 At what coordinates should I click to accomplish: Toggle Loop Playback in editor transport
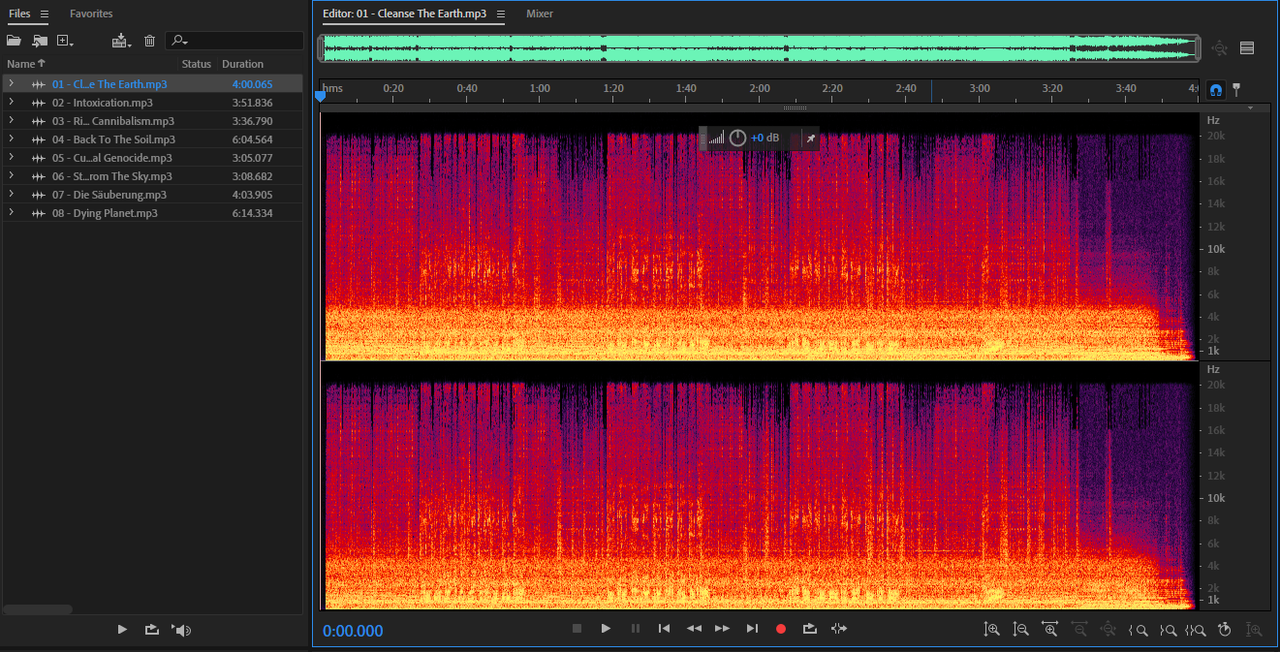coord(810,628)
